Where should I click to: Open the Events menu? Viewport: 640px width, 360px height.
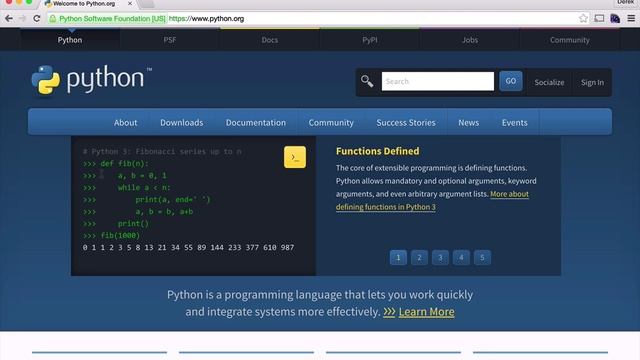tap(515, 122)
